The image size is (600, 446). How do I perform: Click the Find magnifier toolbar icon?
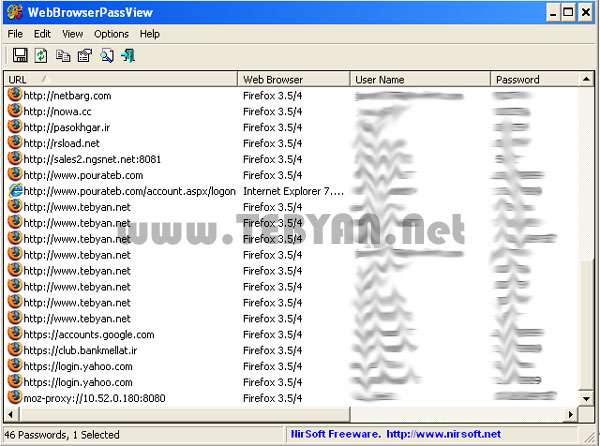point(107,56)
